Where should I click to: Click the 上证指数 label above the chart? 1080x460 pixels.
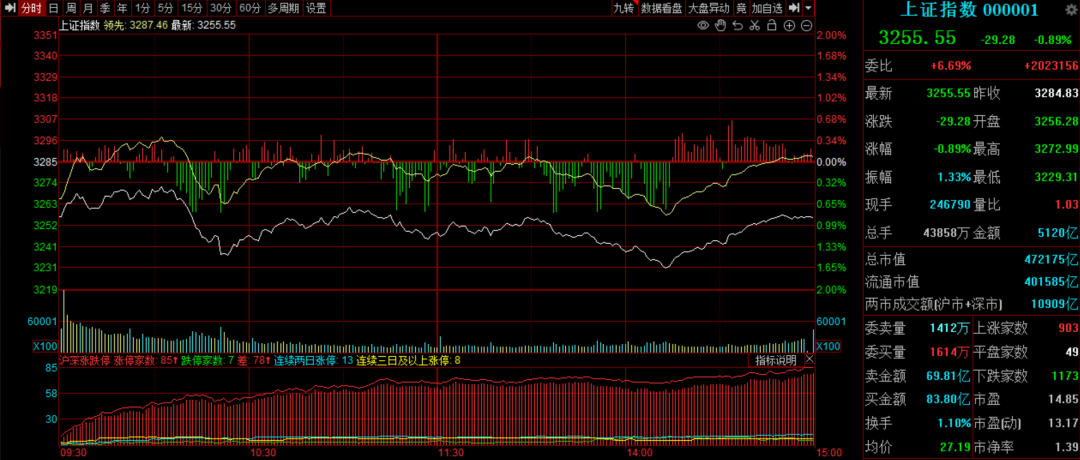pyautogui.click(x=81, y=25)
